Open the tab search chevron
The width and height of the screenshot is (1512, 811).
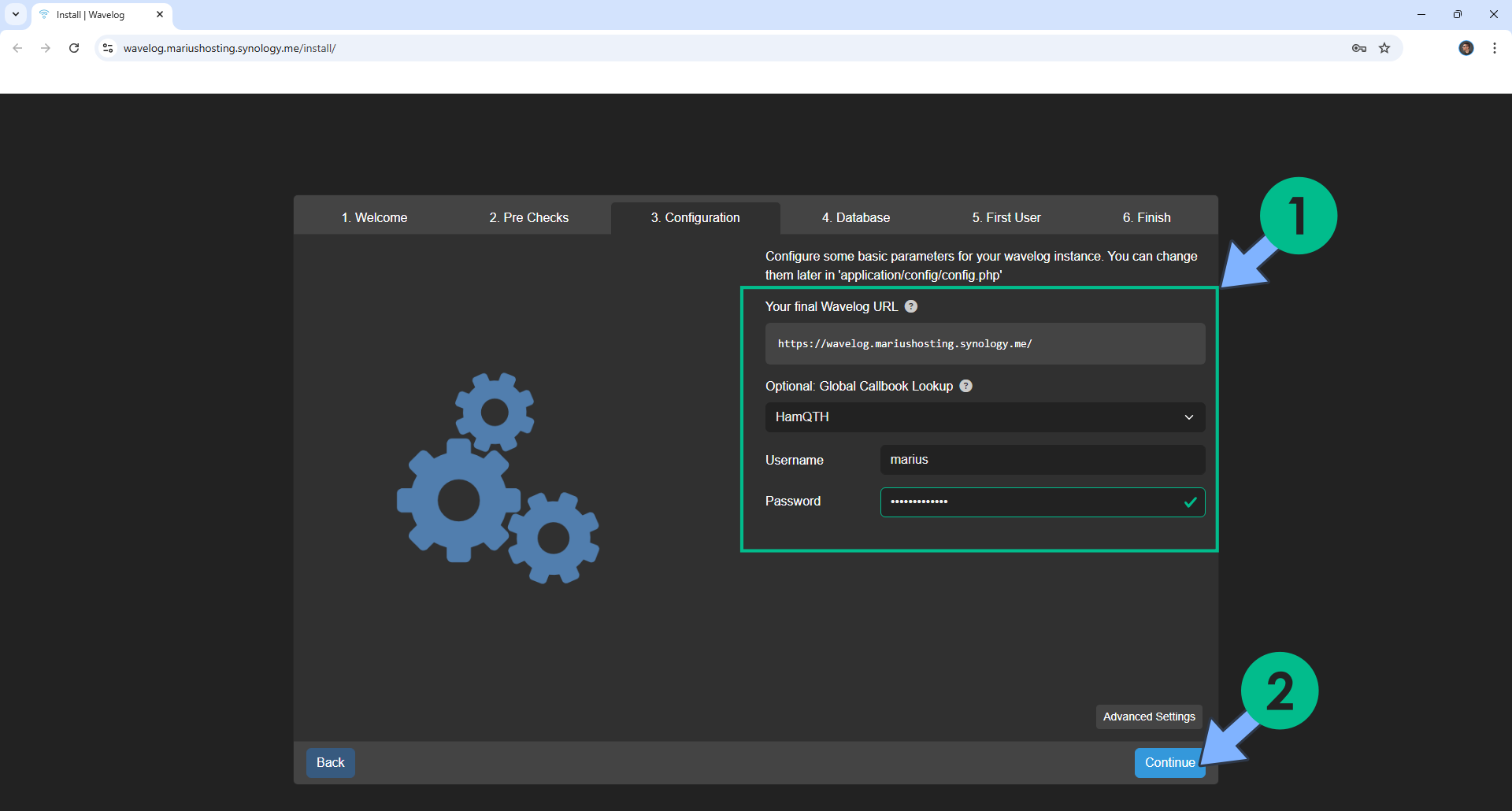click(x=16, y=14)
